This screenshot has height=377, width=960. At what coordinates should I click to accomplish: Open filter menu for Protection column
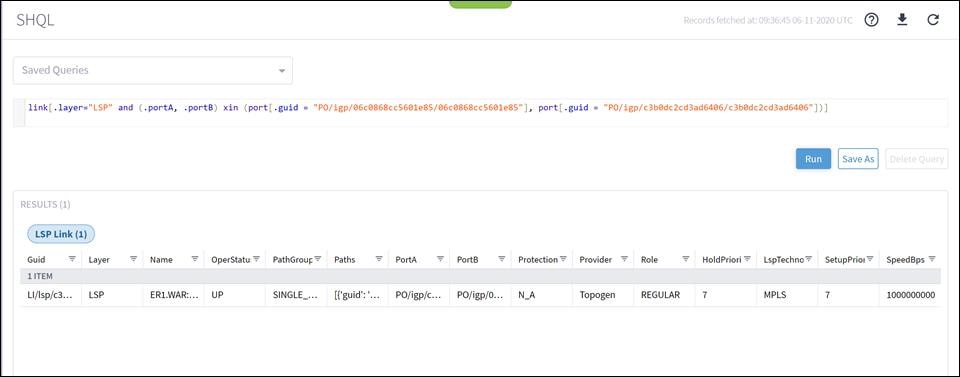pos(563,259)
